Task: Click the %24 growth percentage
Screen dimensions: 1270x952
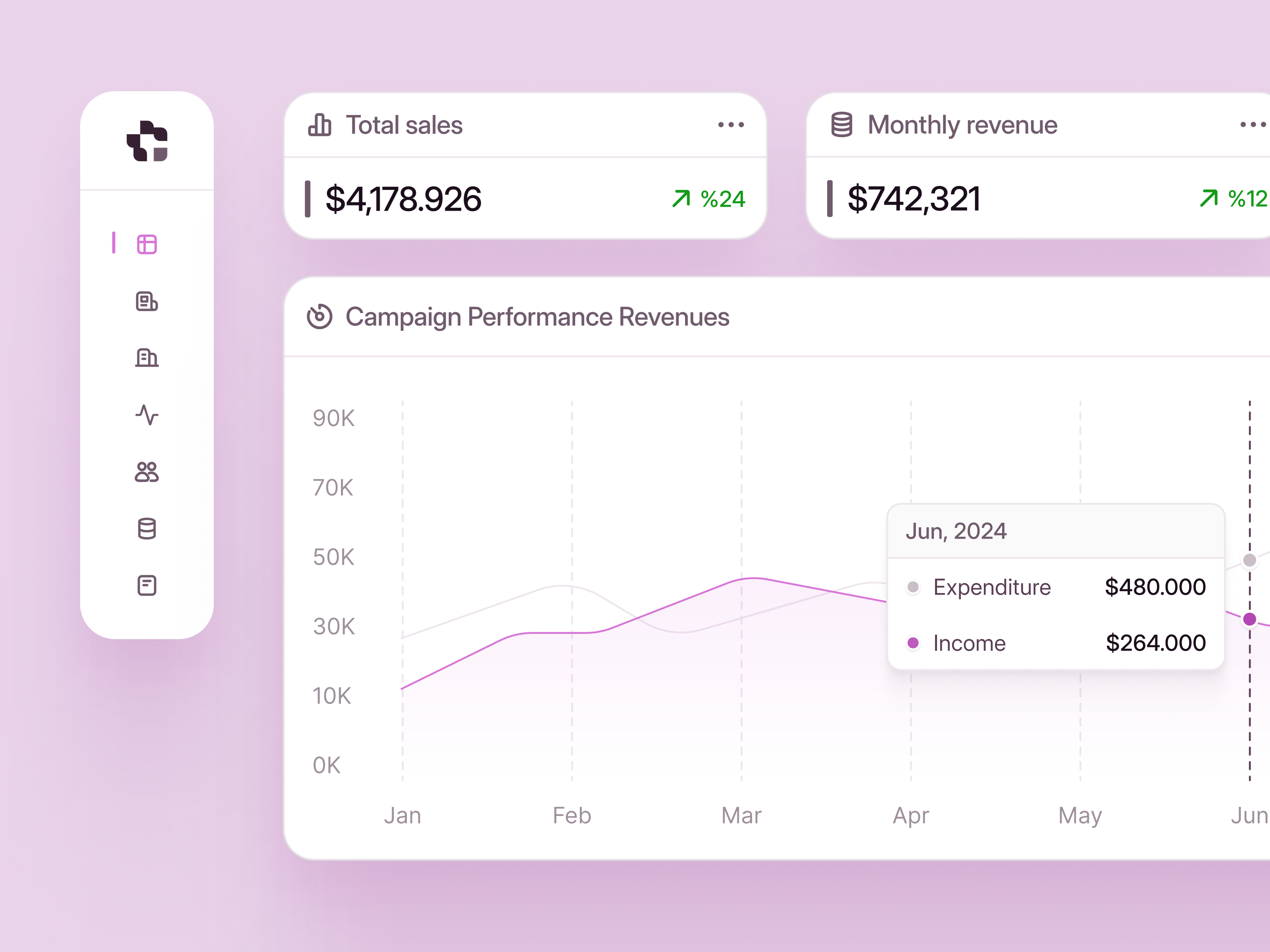Action: coord(723,199)
